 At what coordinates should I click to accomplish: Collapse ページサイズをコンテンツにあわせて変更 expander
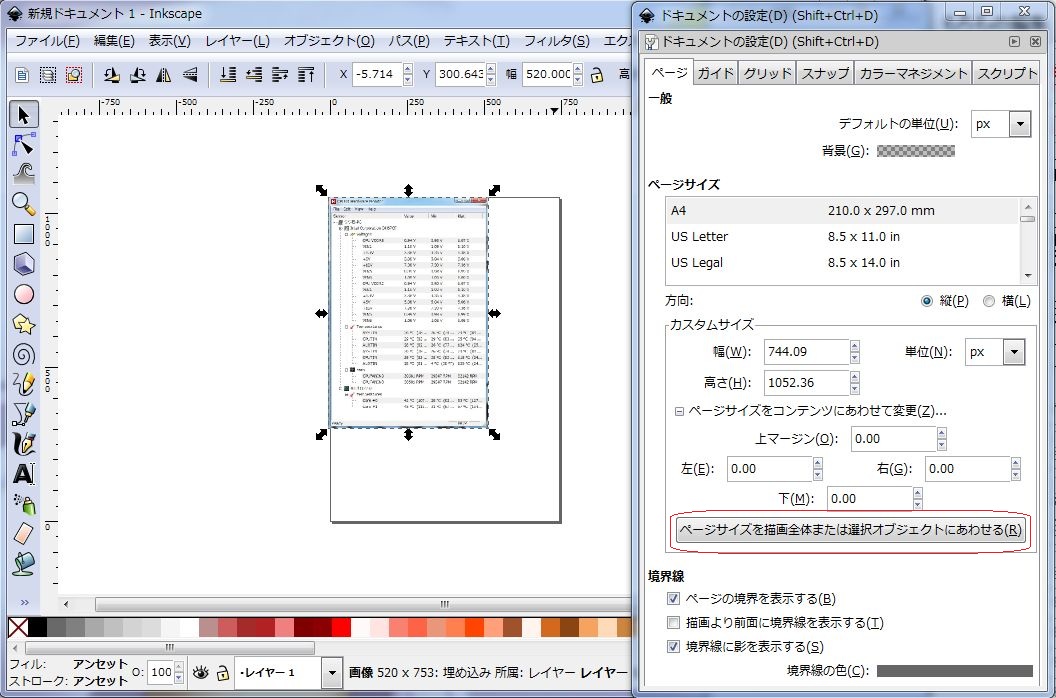(x=680, y=411)
